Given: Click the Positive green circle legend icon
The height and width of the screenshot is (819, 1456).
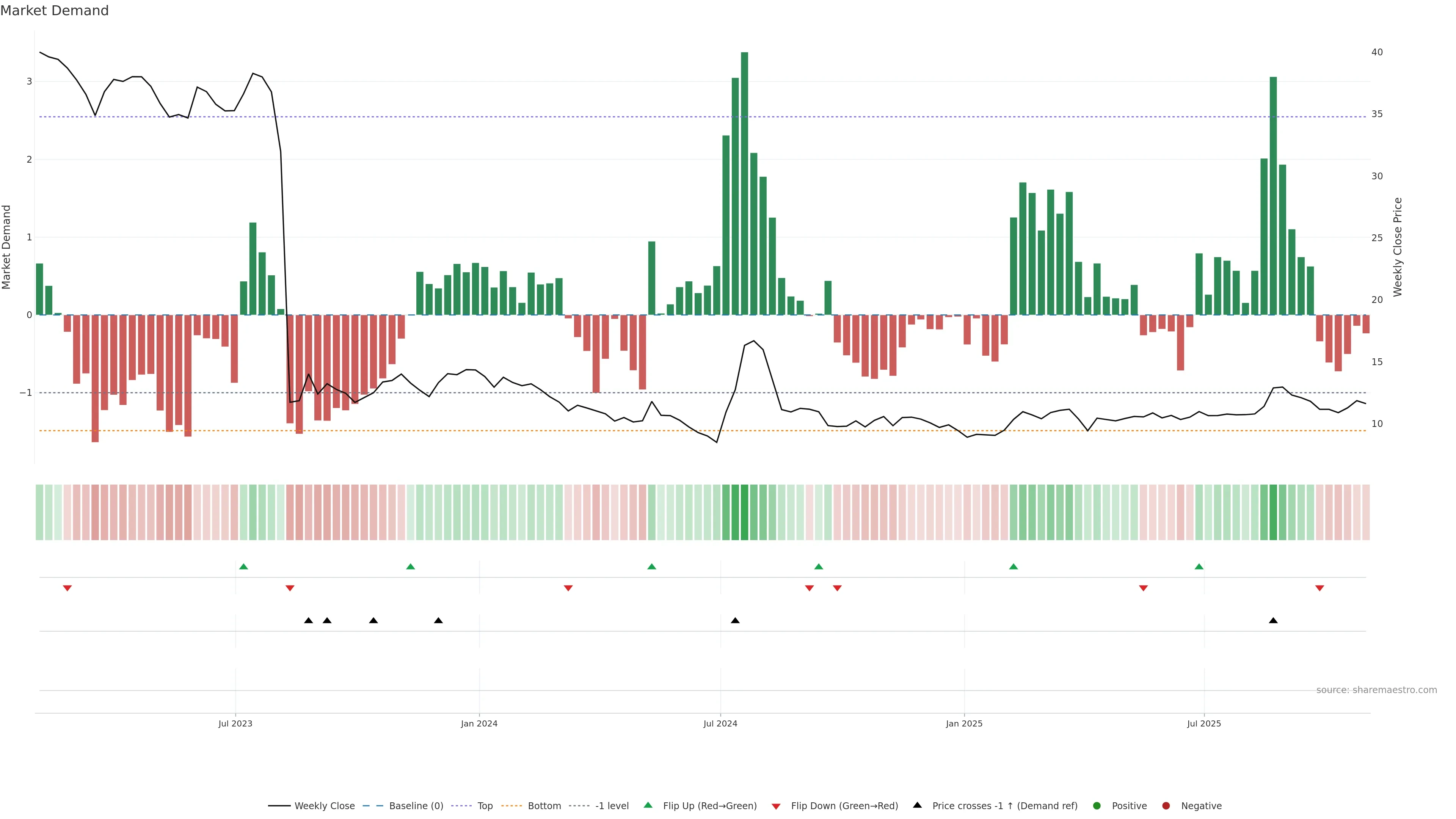Looking at the screenshot, I should point(1097,805).
